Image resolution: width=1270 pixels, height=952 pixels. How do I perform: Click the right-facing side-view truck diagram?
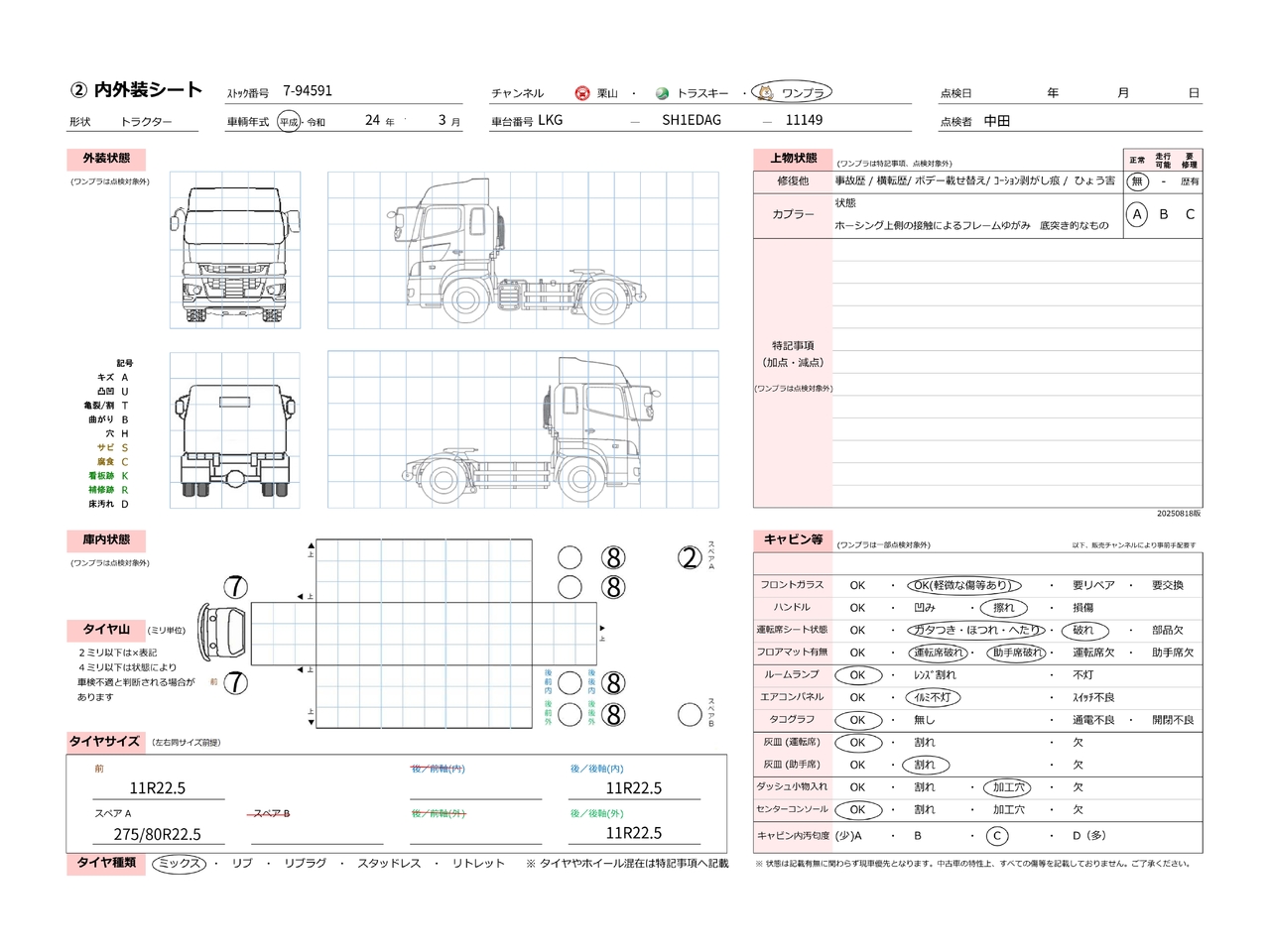tap(523, 430)
